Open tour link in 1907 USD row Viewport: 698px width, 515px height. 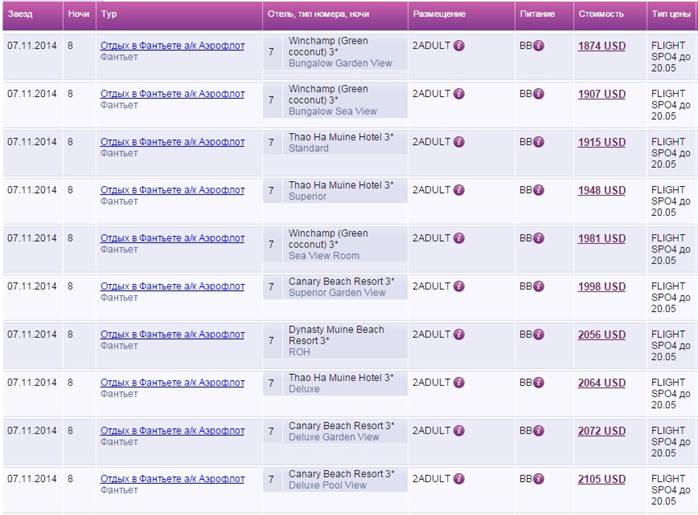[172, 94]
